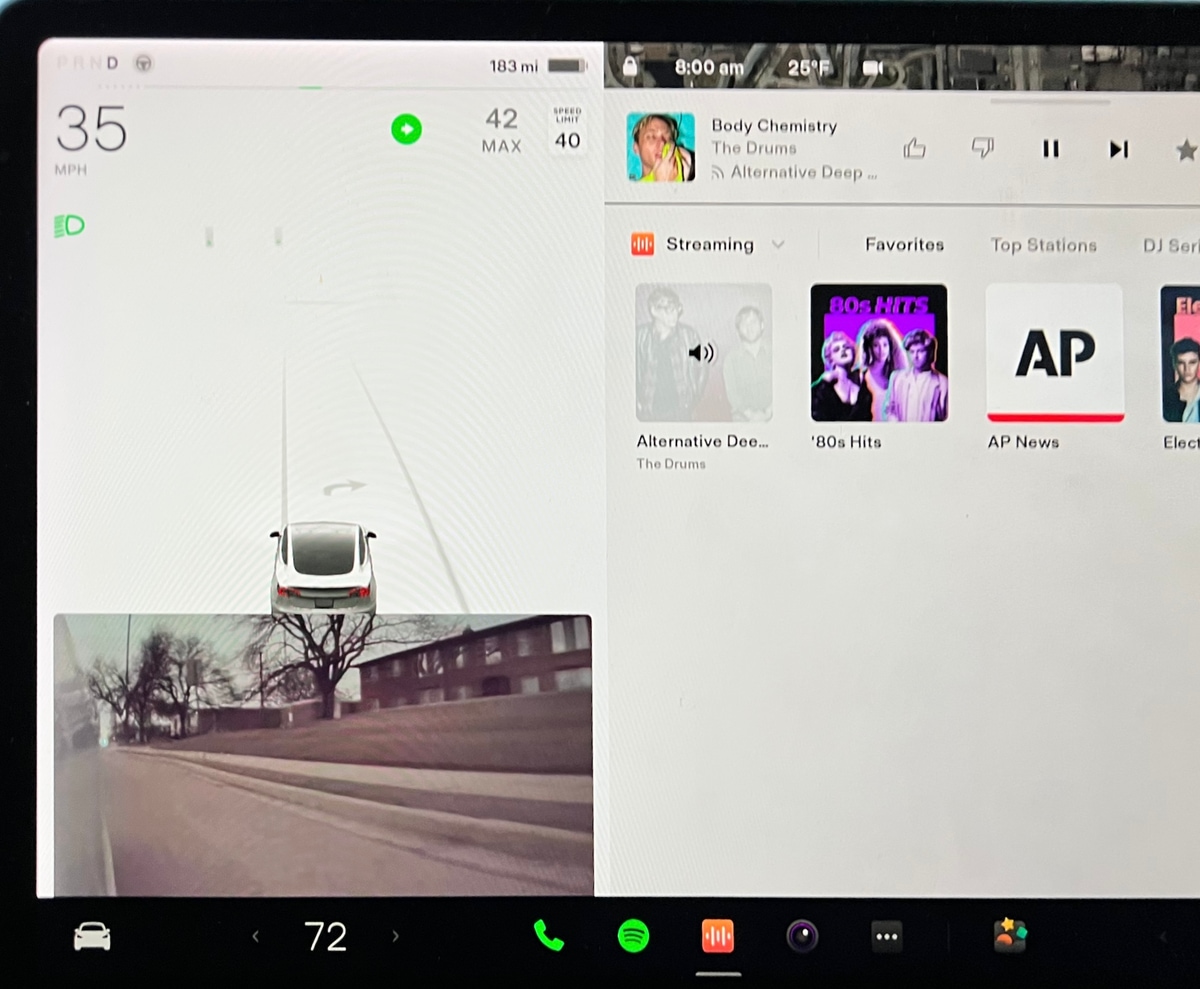Tap the 183 mi battery range
The height and width of the screenshot is (989, 1200).
[513, 66]
